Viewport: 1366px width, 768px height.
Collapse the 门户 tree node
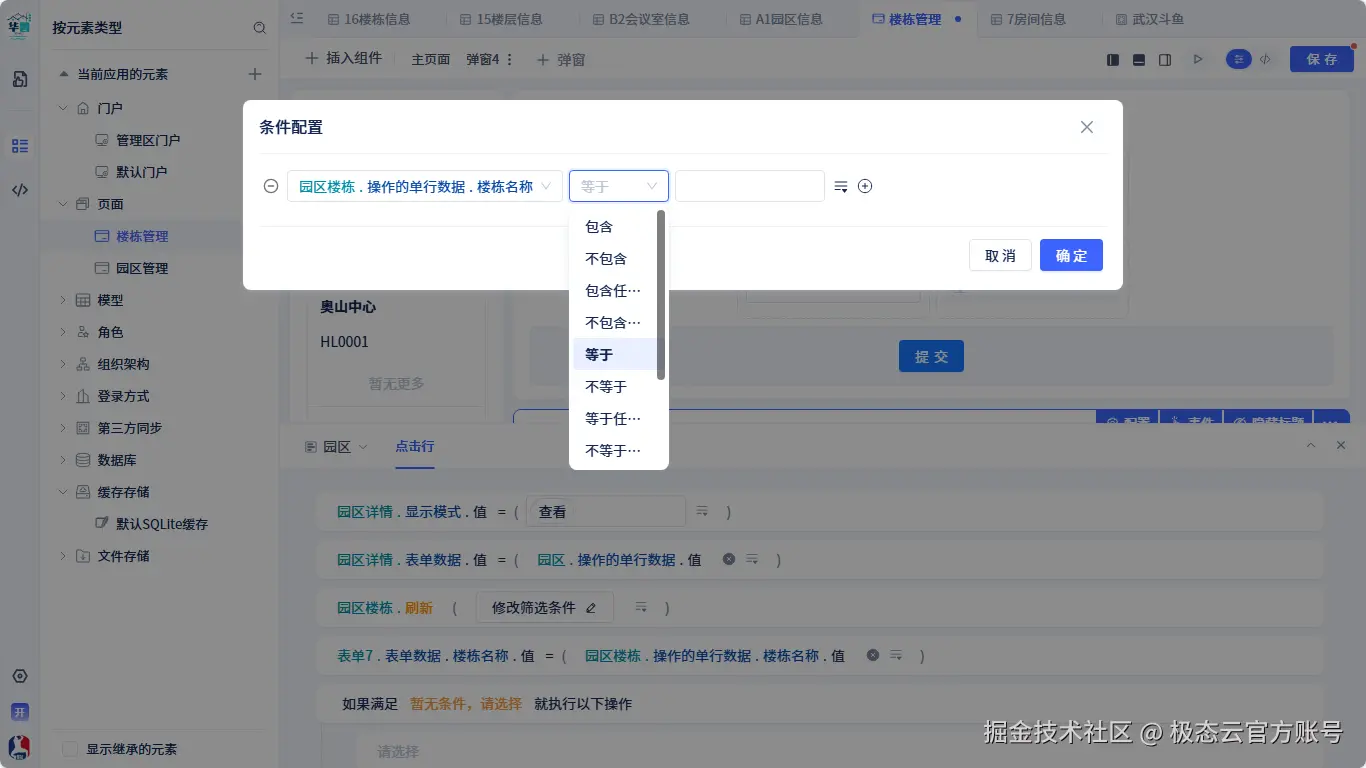63,108
